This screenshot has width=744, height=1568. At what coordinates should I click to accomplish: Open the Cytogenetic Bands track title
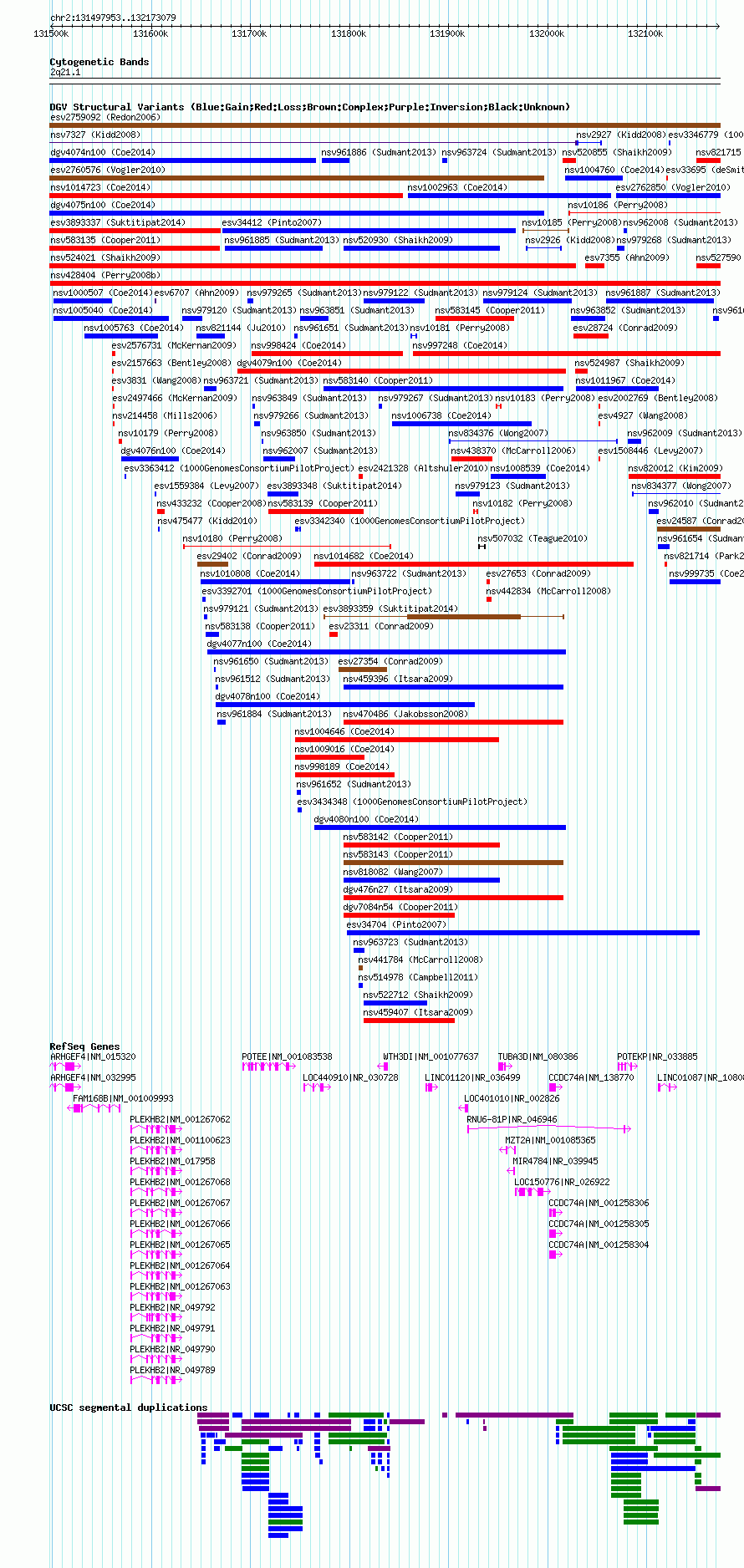tap(99, 62)
